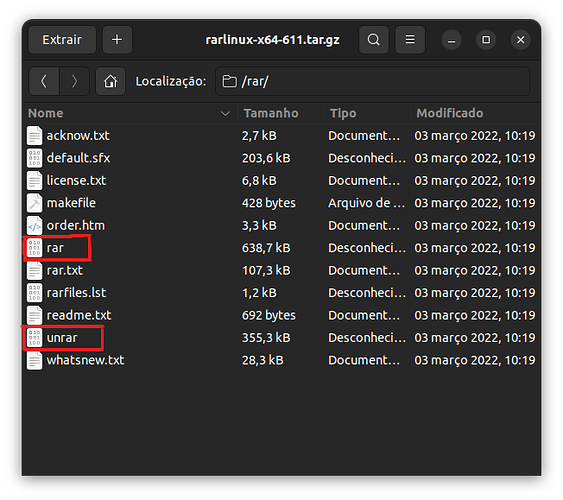Click the 107,3 kB size value
The width and height of the screenshot is (563, 500).
266,270
